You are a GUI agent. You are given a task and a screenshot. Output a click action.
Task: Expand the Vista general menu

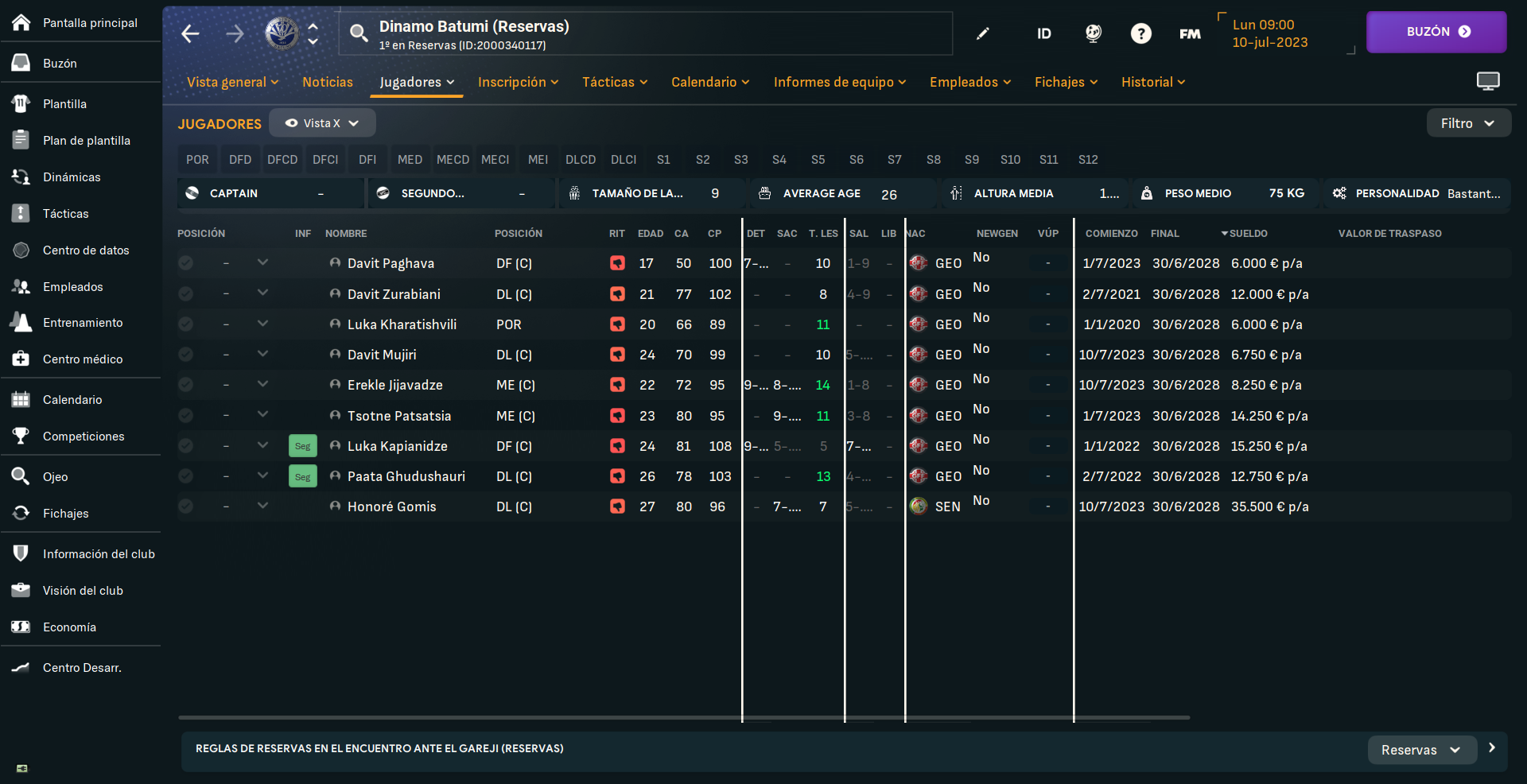pyautogui.click(x=232, y=82)
